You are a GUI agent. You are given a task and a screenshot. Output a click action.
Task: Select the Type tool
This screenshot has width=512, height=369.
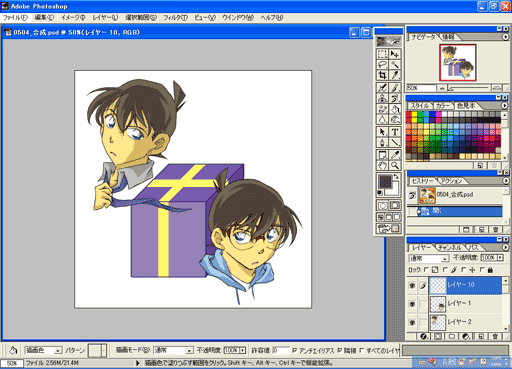(395, 132)
